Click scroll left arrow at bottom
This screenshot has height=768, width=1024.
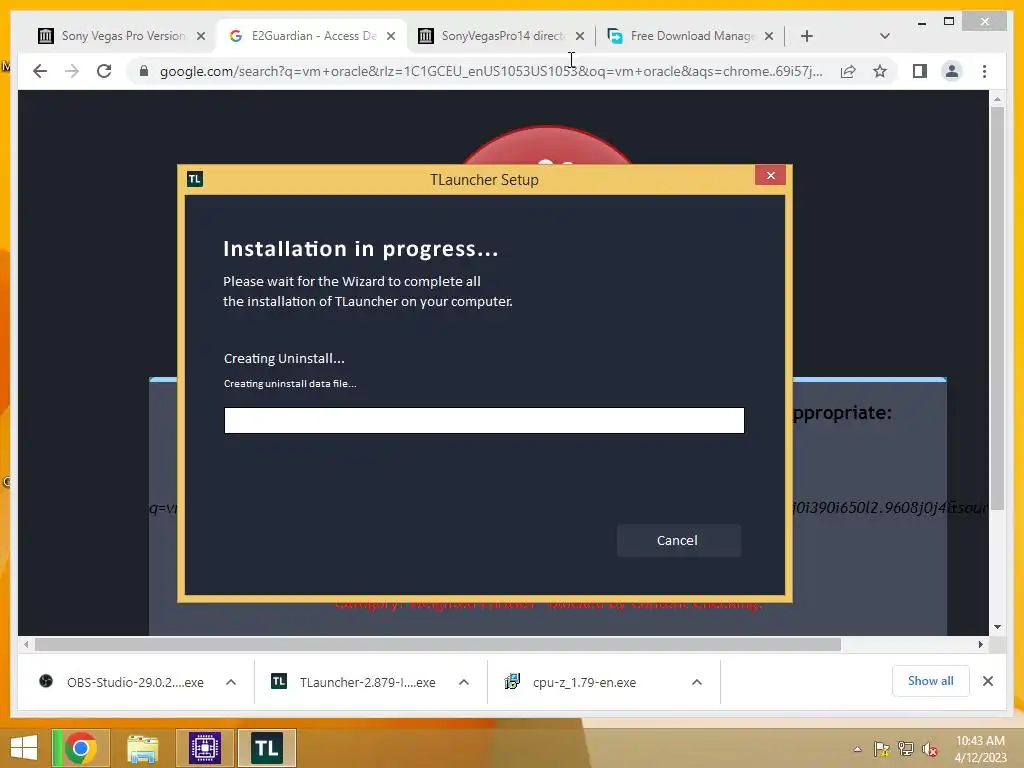pos(26,645)
